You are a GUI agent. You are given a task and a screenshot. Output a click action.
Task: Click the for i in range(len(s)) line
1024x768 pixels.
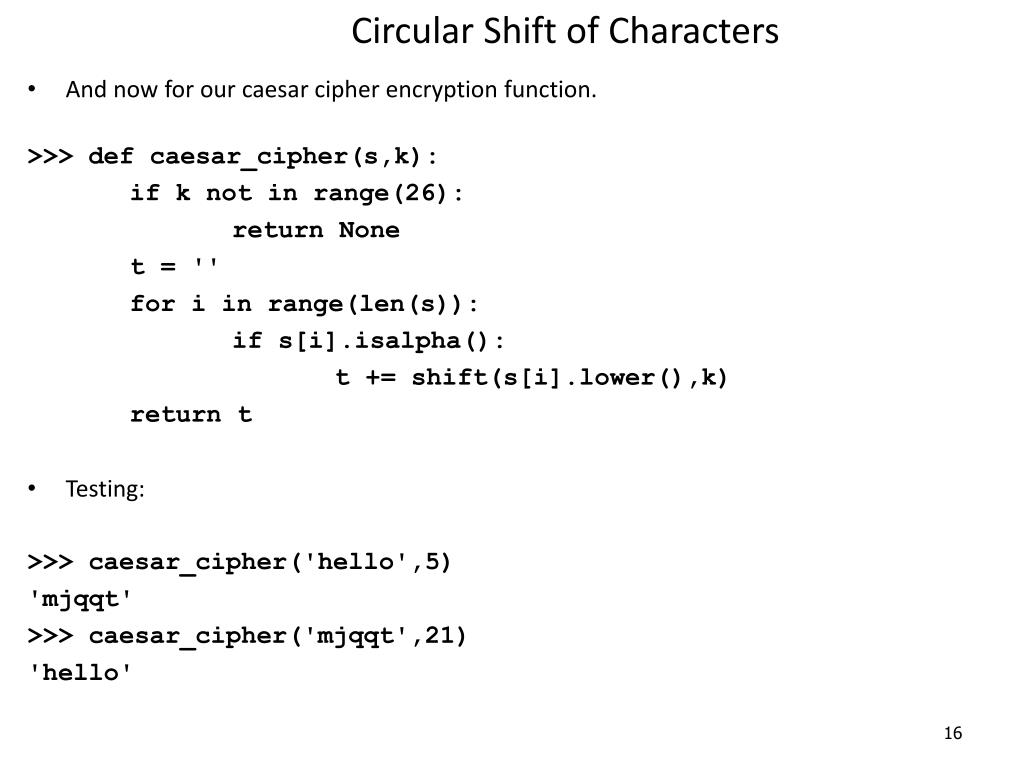304,304
